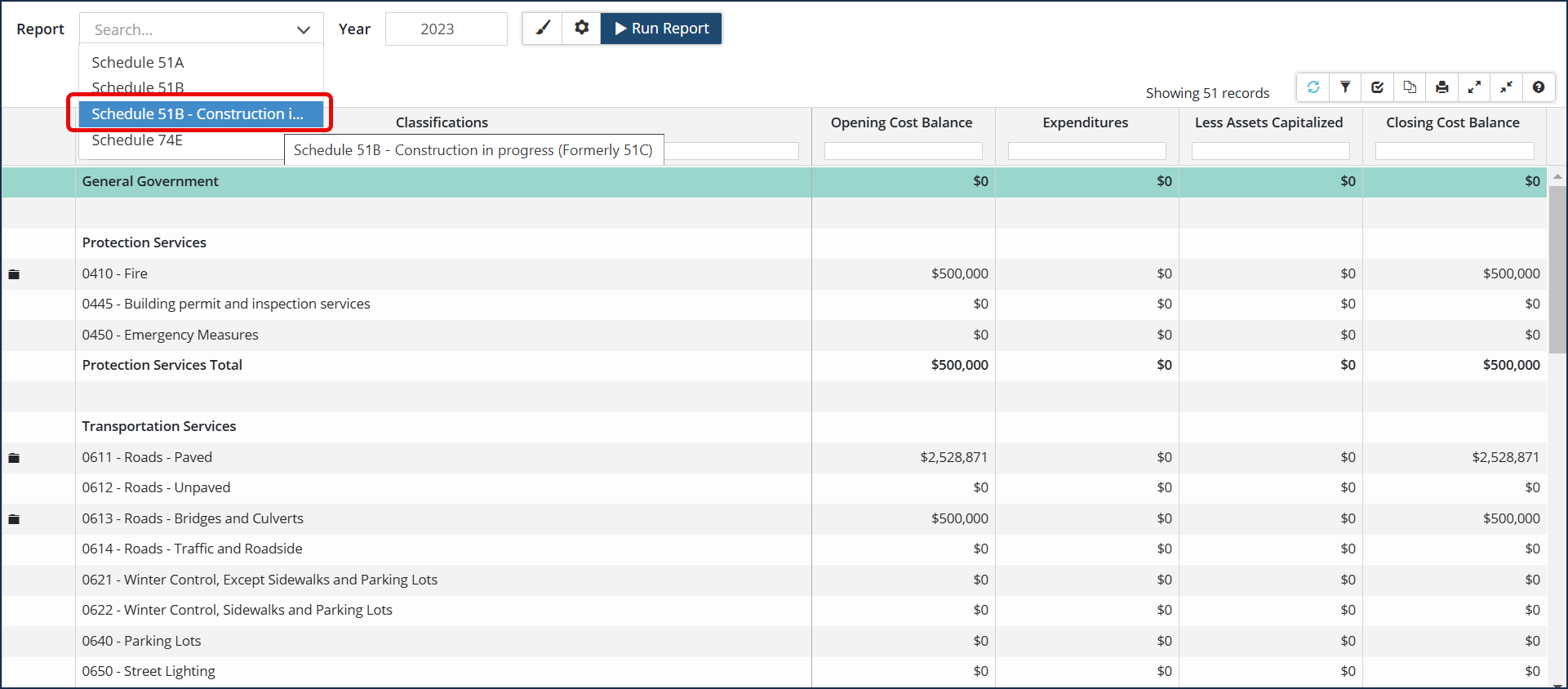This screenshot has width=1568, height=689.
Task: Click the checkmark select icon in toolbar
Action: click(x=1378, y=87)
